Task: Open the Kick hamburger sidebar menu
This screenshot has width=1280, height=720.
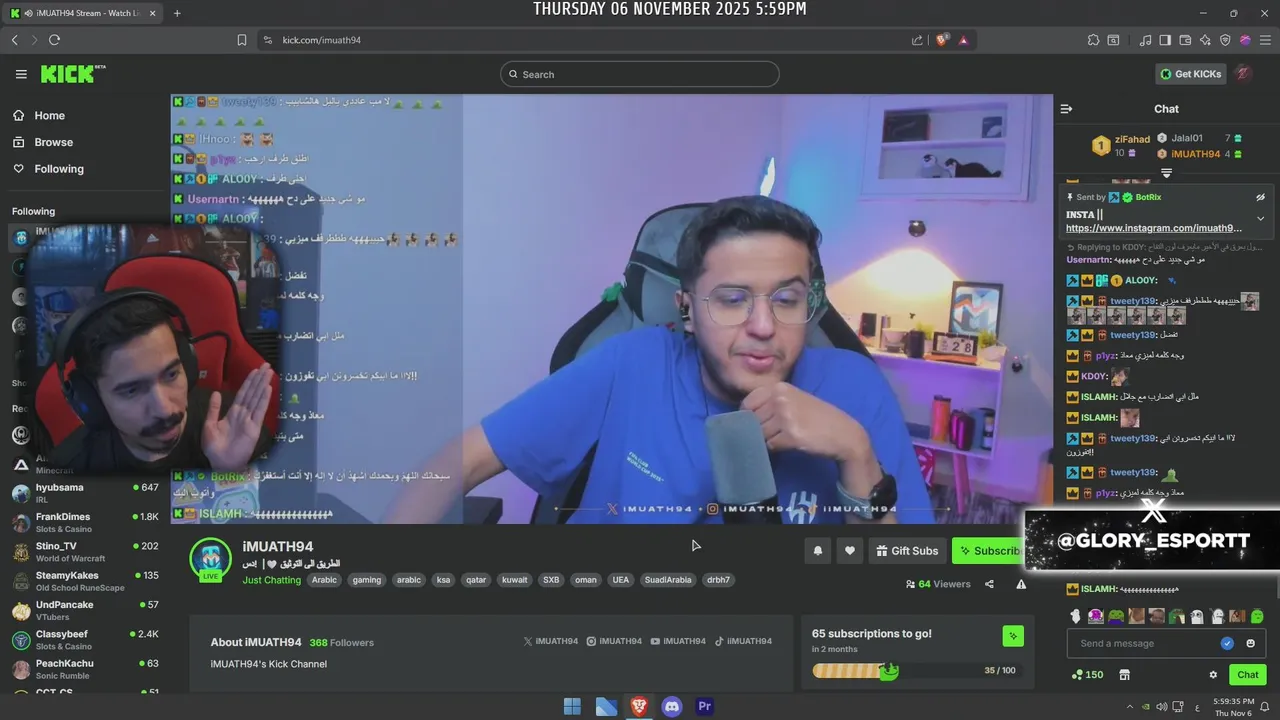Action: 21,74
